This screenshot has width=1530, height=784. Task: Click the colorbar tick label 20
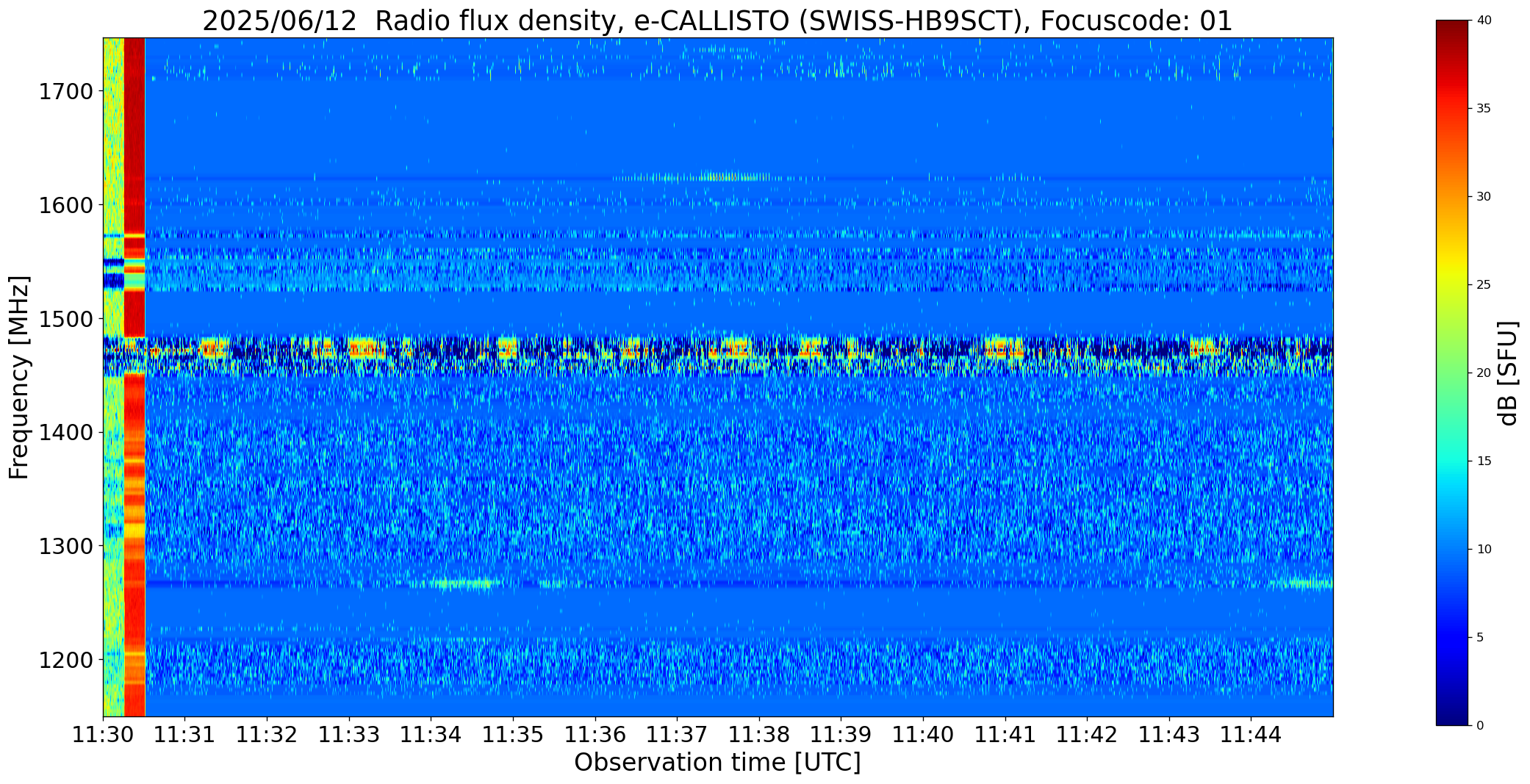tap(1484, 373)
